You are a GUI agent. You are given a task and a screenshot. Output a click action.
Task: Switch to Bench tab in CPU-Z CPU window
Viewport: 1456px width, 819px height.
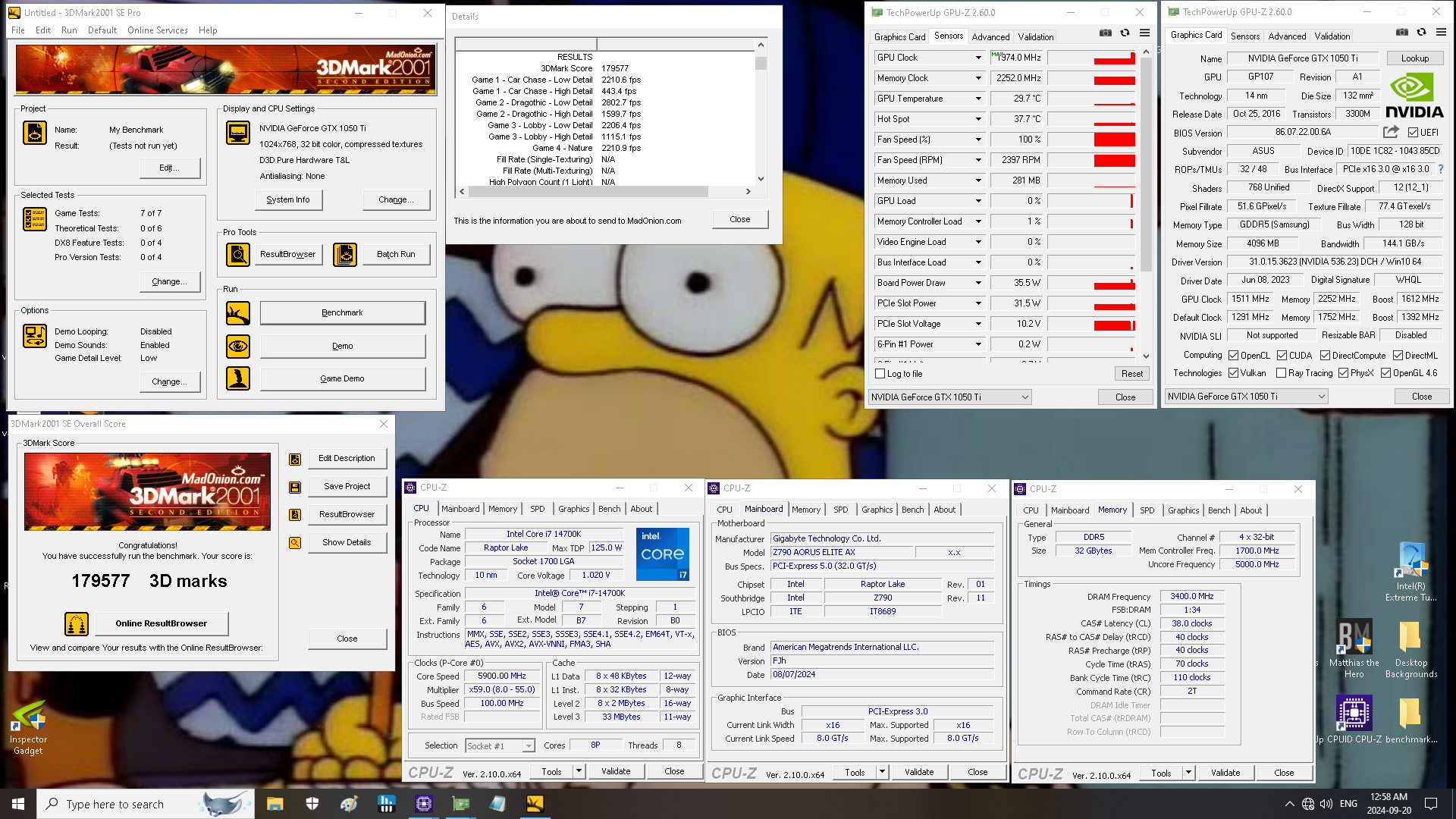coord(609,509)
